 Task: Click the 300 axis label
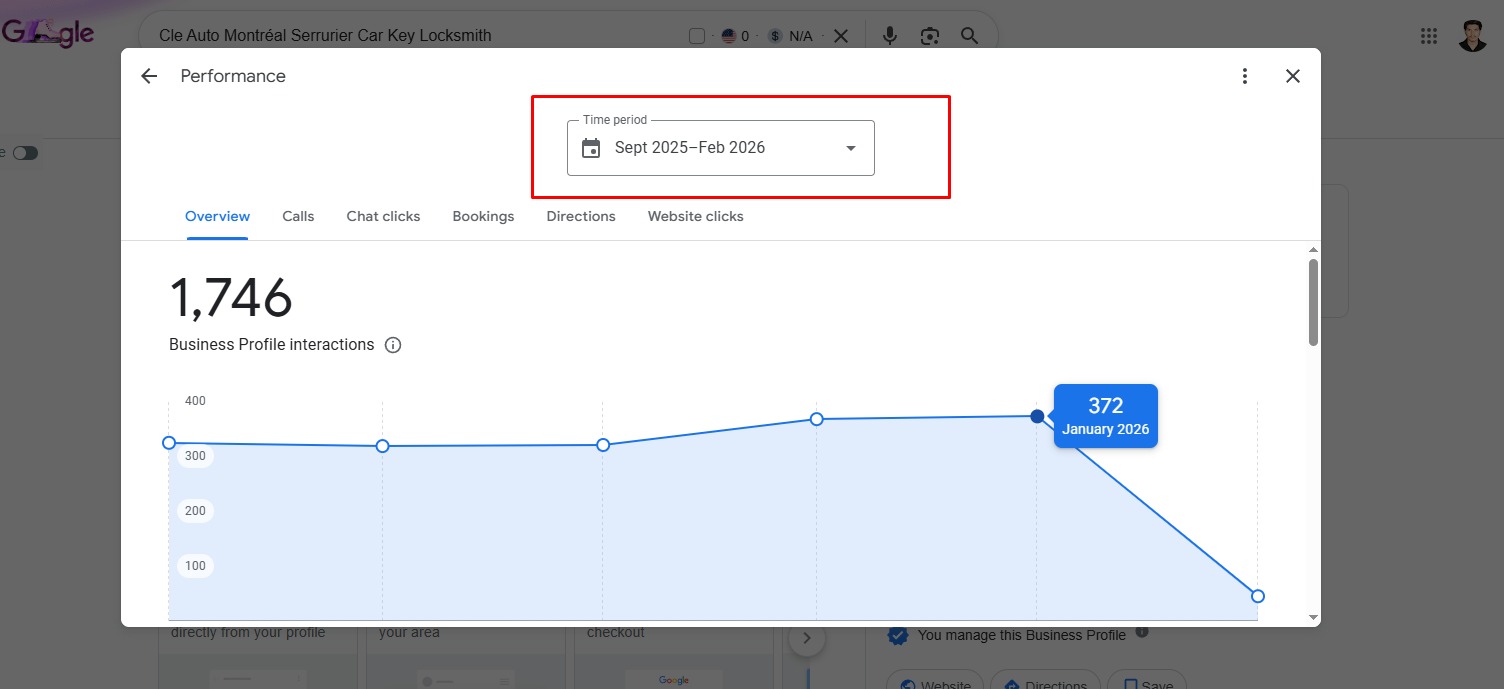[x=195, y=456]
